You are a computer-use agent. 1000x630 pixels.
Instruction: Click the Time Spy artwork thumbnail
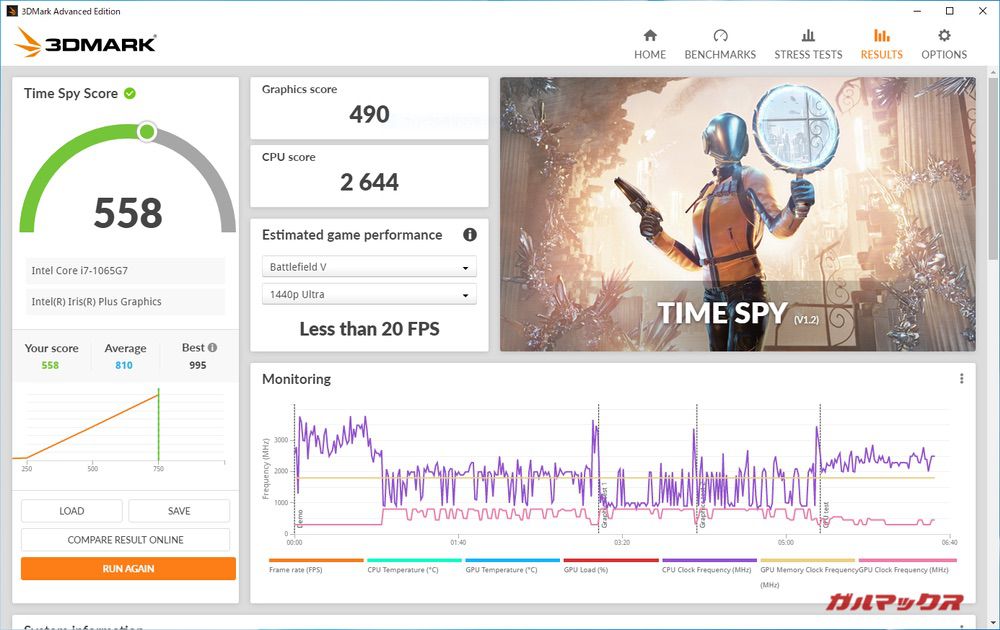(737, 215)
